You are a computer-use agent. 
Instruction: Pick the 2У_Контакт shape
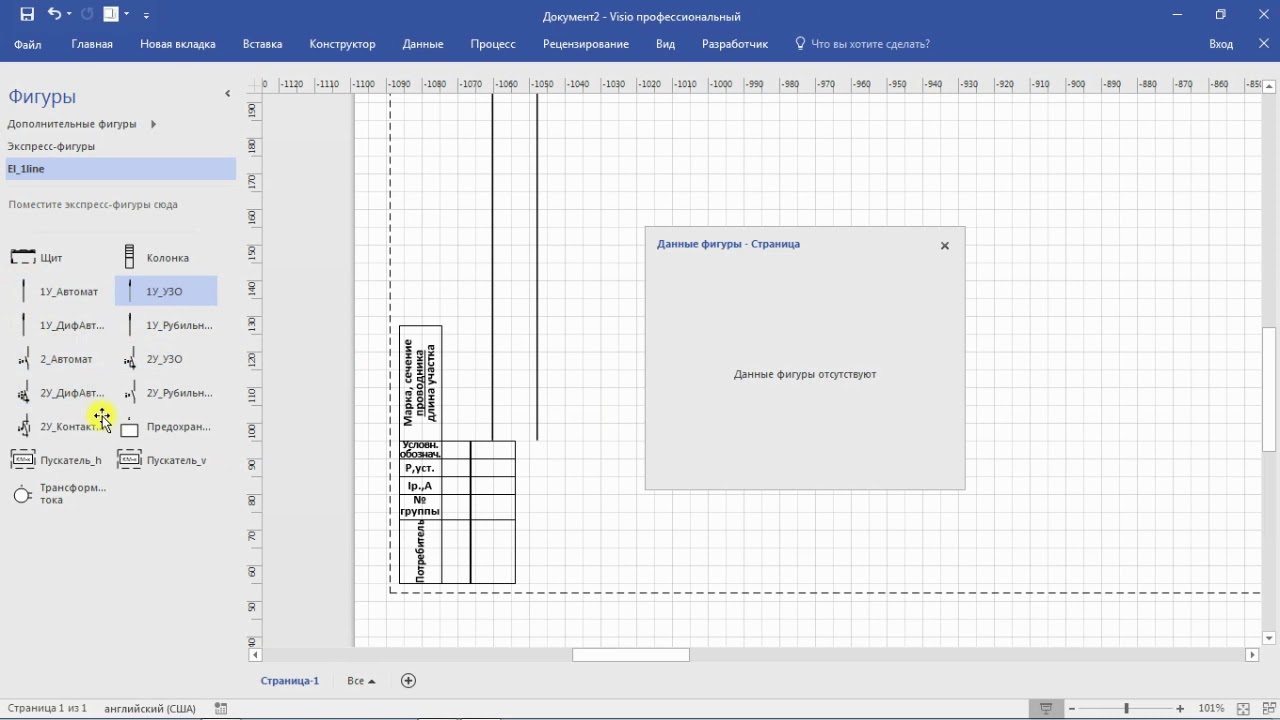59,427
